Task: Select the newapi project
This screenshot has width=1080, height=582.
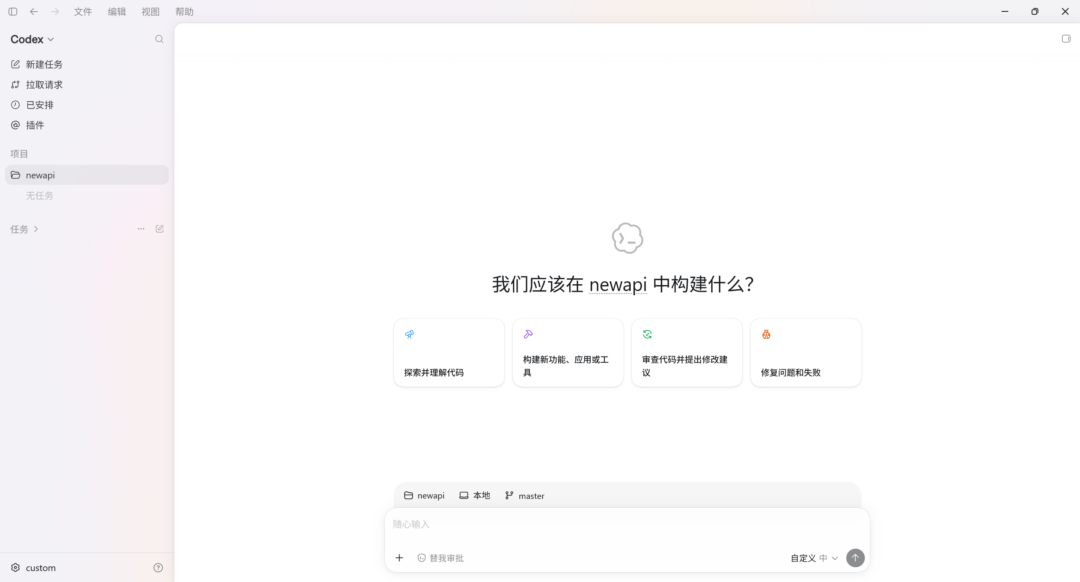Action: pyautogui.click(x=87, y=175)
